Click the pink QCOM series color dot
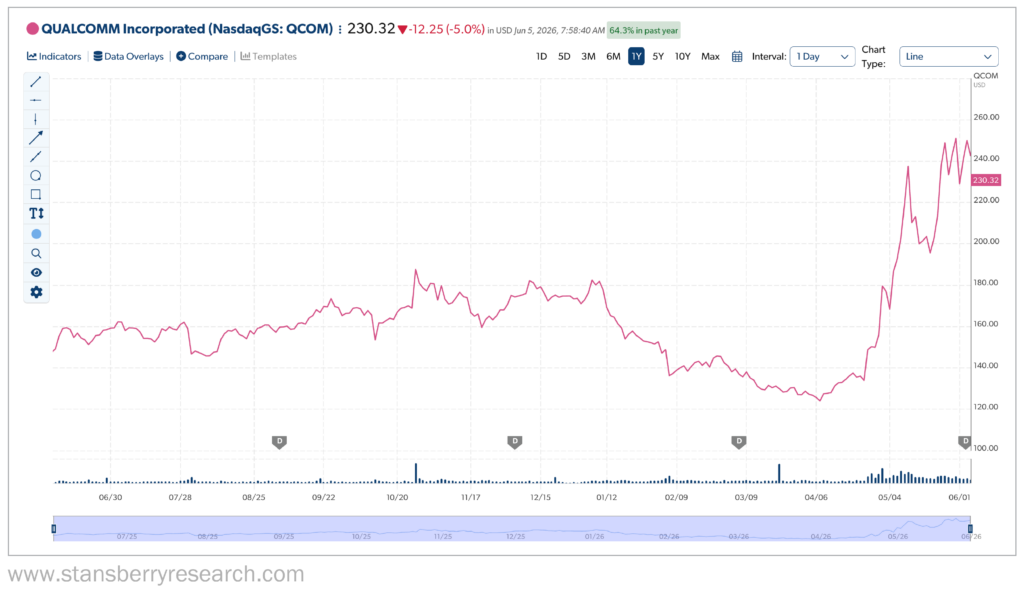The height and width of the screenshot is (596, 1024). pos(32,29)
